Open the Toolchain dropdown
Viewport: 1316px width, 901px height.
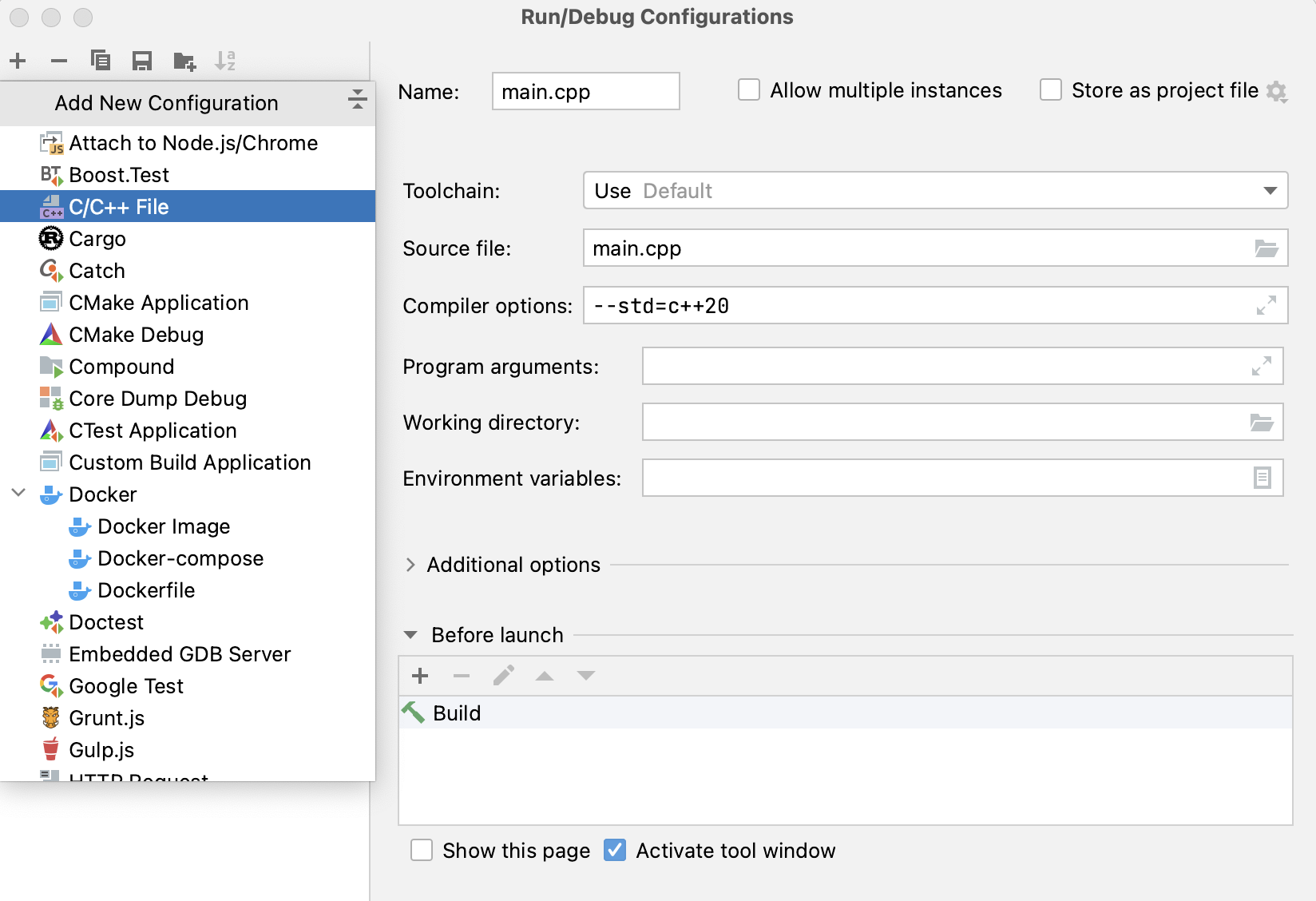click(x=1269, y=191)
